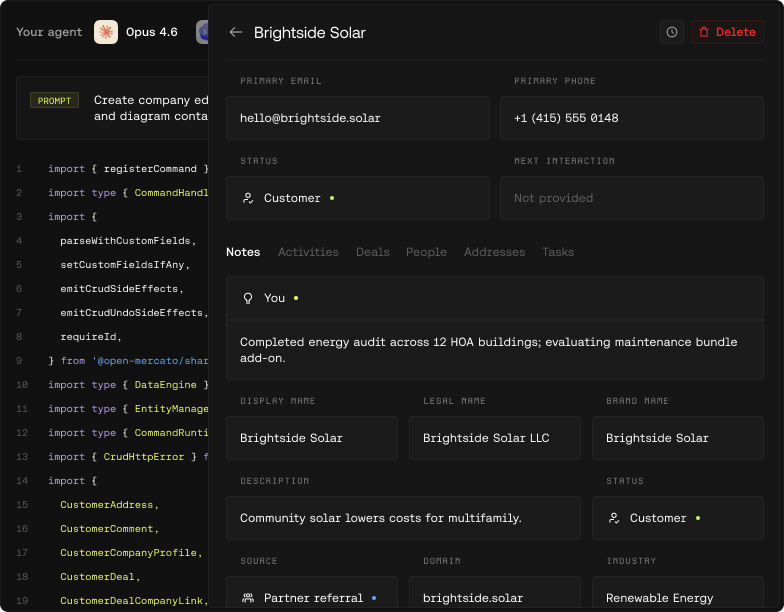Edit the Description field
784x612 pixels.
(x=403, y=518)
